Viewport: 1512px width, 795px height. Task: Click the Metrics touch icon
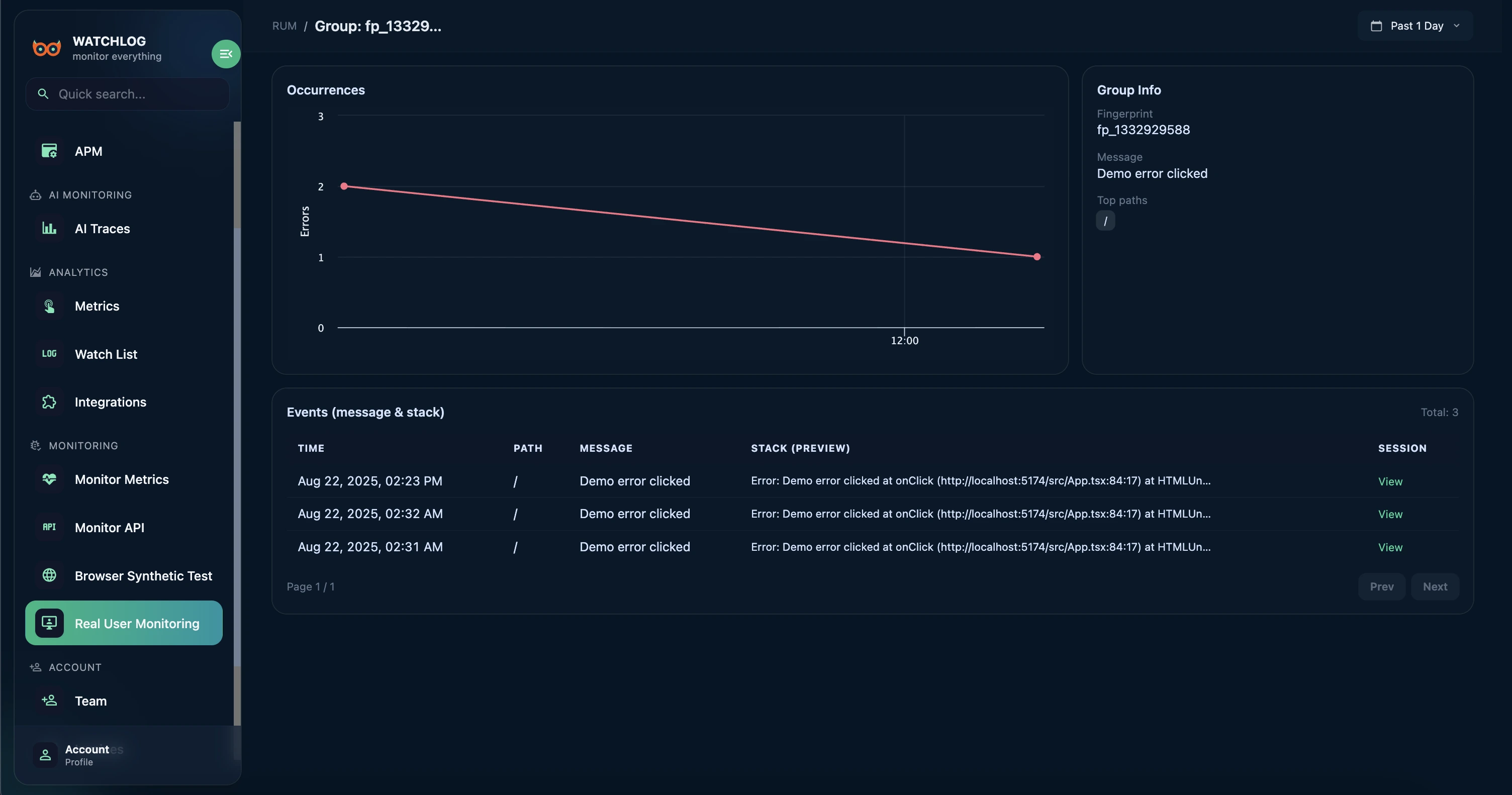coord(49,306)
